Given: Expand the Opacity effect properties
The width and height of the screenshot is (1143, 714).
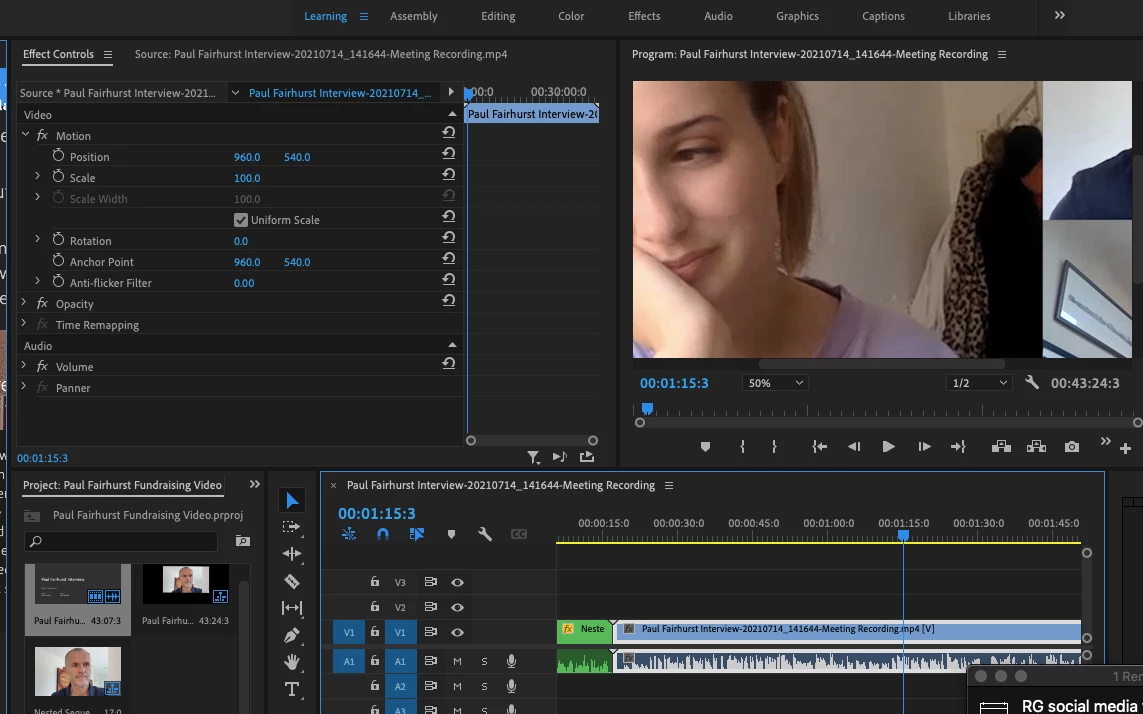Looking at the screenshot, I should [25, 304].
